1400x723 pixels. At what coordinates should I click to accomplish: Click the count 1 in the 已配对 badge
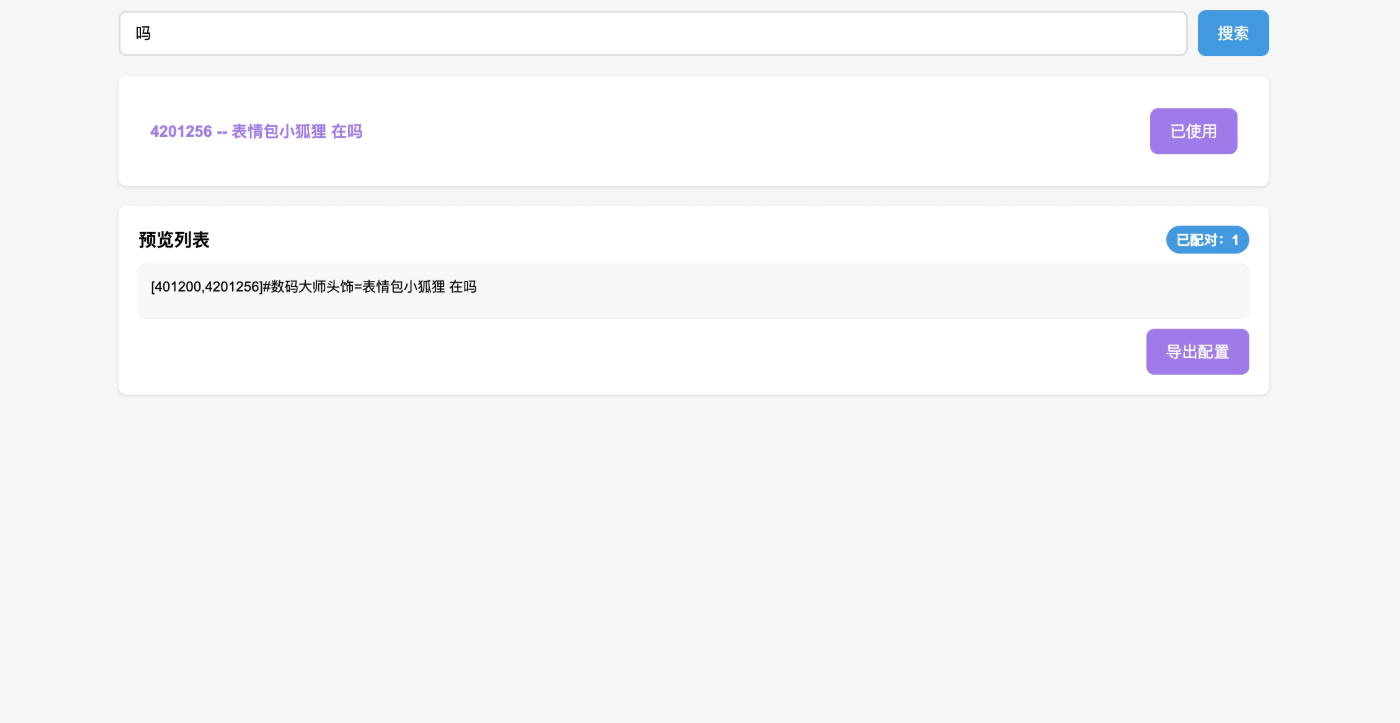coord(1235,240)
